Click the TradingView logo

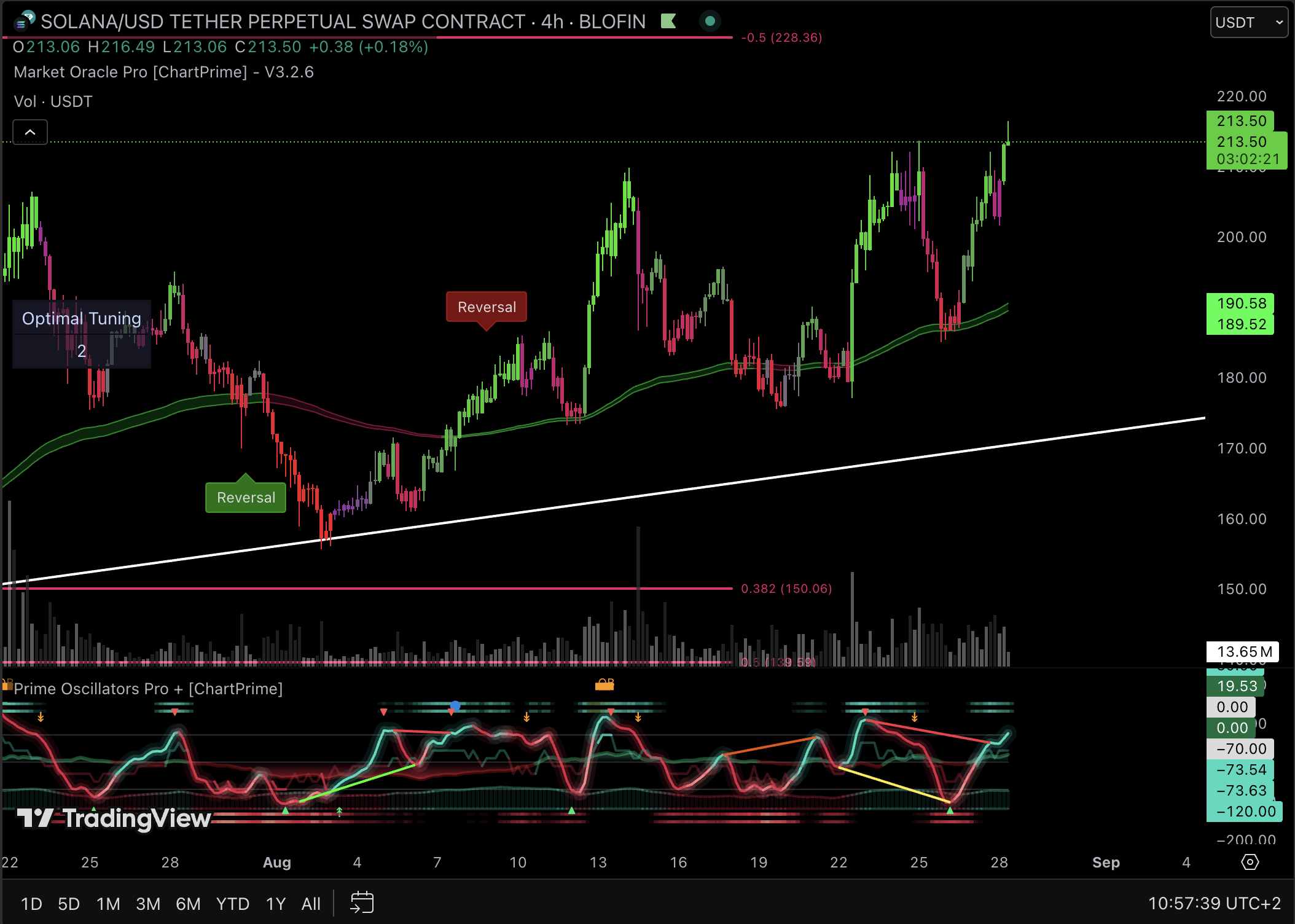point(114,818)
